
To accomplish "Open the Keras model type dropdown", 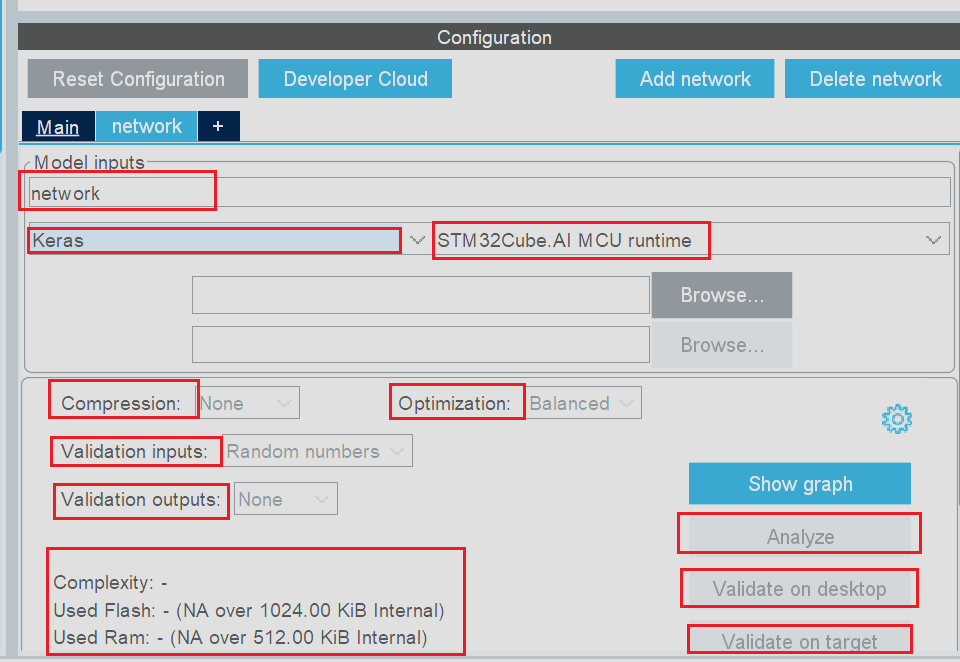I will (x=228, y=240).
